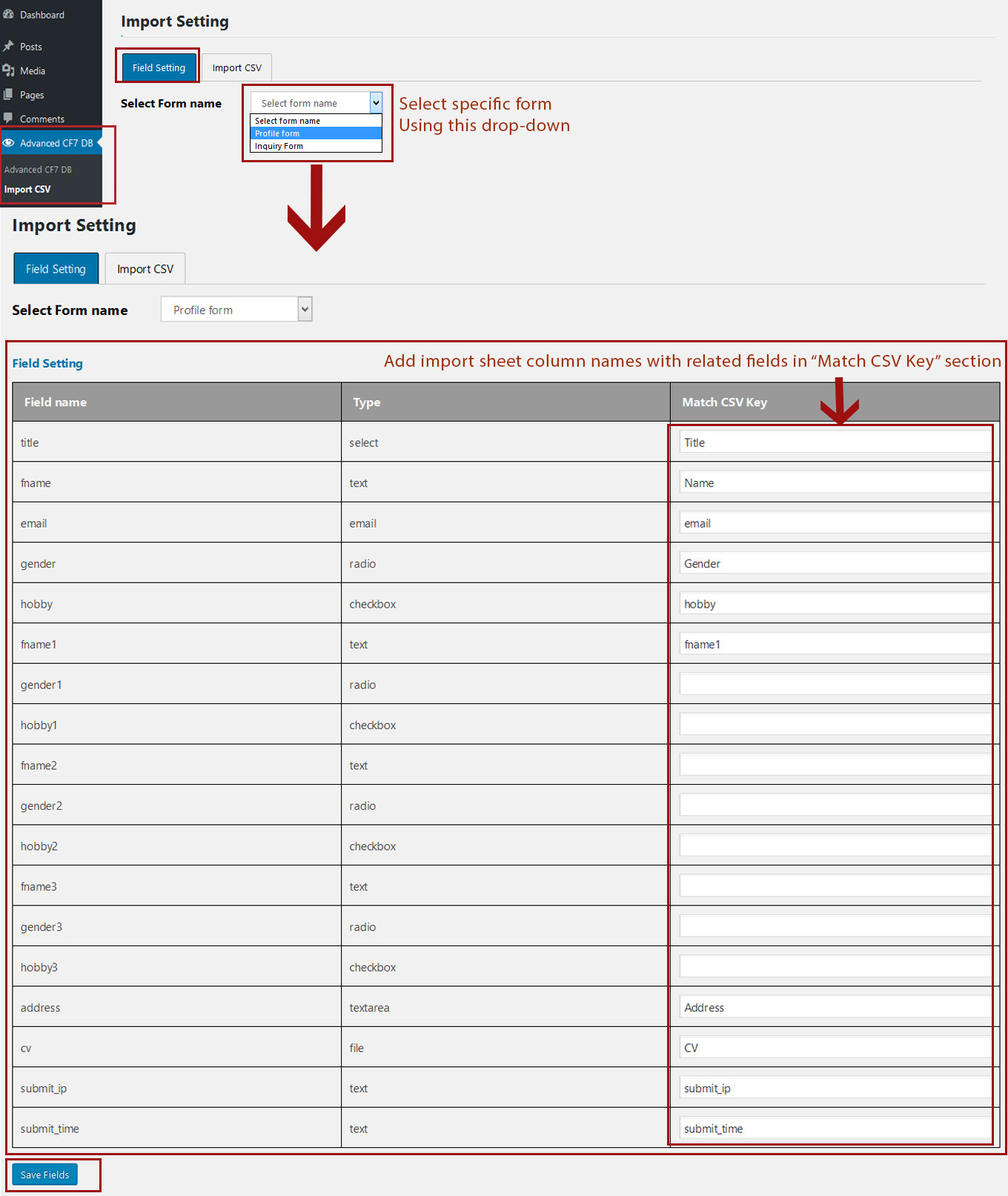
Task: Choose 'Profile form' option in dropdown list
Action: pyautogui.click(x=316, y=133)
